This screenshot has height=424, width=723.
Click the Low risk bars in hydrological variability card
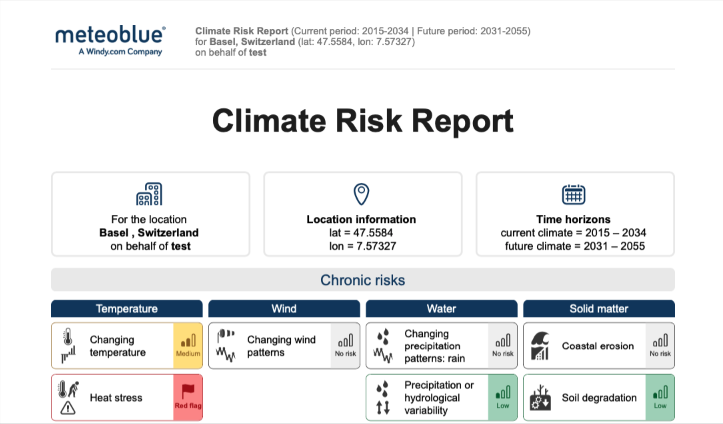(x=503, y=393)
